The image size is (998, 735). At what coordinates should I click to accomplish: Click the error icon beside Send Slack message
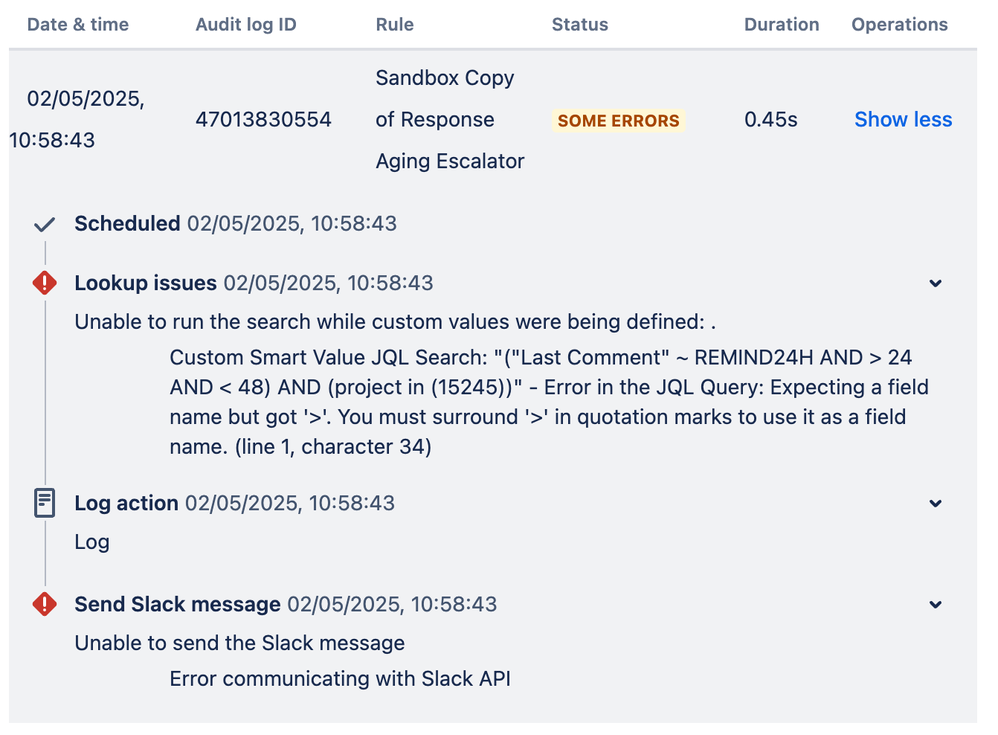(44, 604)
